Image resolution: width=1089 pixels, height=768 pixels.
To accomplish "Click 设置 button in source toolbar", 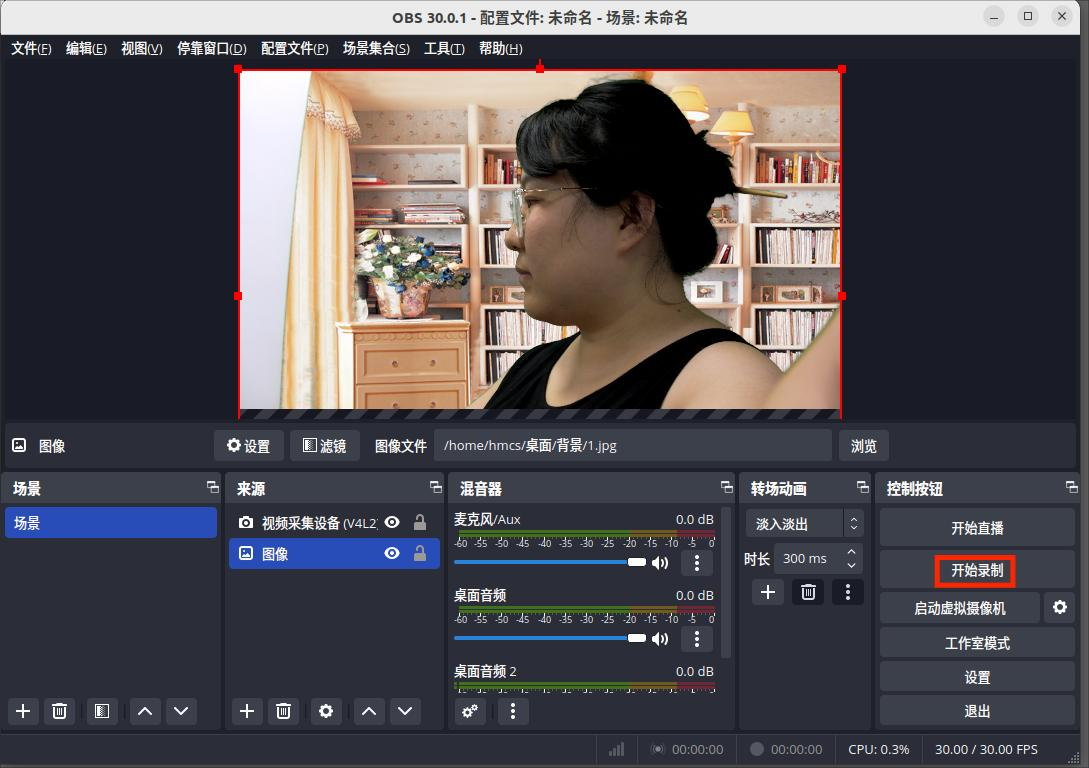I will (x=249, y=446).
